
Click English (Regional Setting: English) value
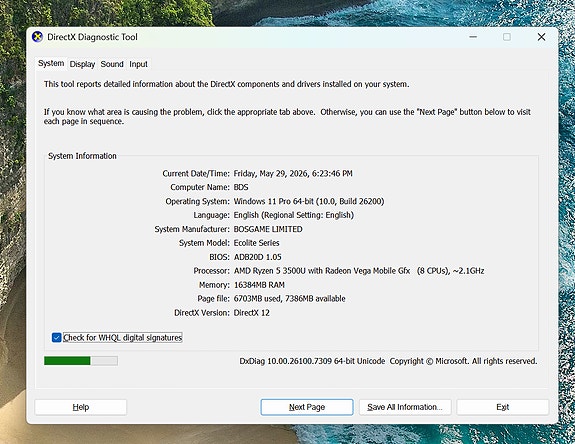click(294, 215)
